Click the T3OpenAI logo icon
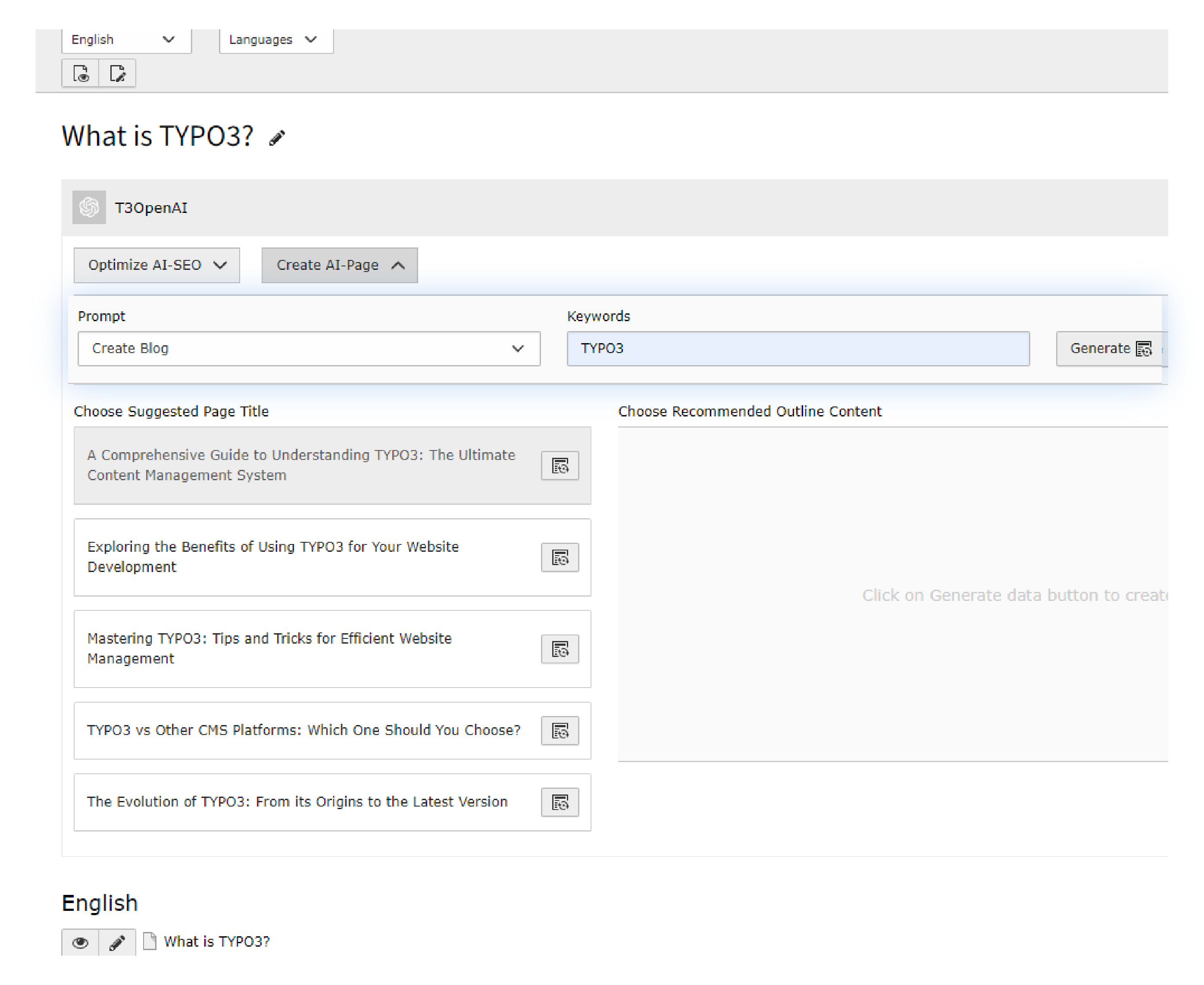 (x=89, y=207)
